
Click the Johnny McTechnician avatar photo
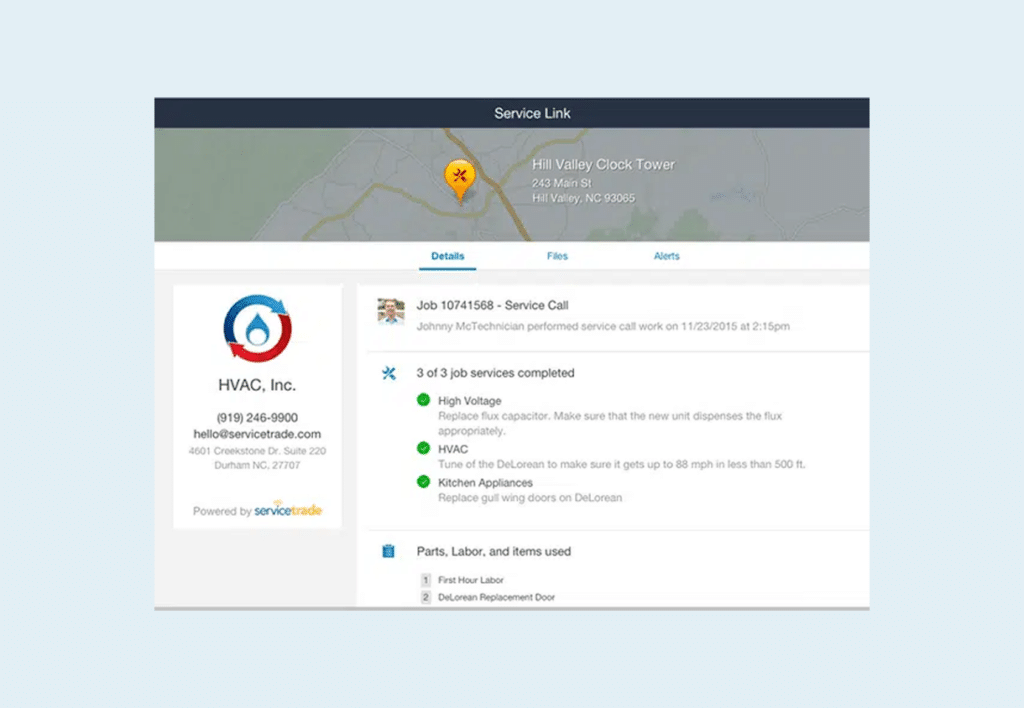(390, 311)
